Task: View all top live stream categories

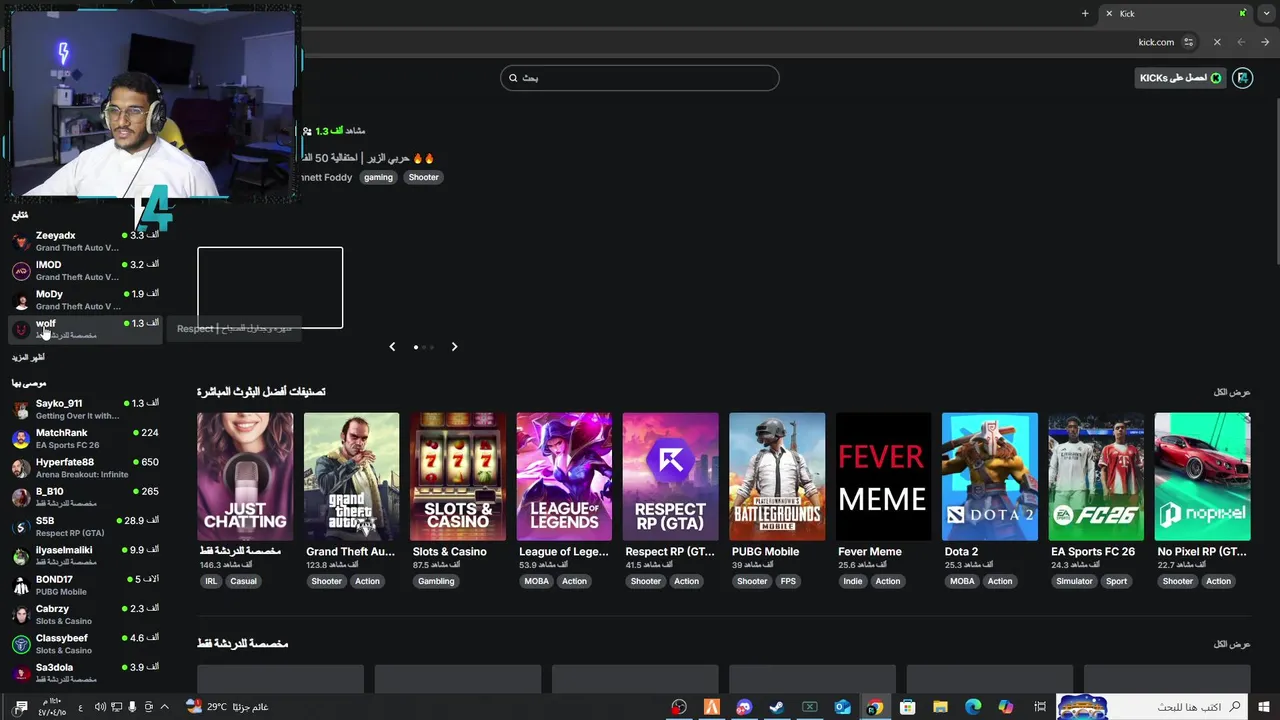Action: (x=1232, y=392)
